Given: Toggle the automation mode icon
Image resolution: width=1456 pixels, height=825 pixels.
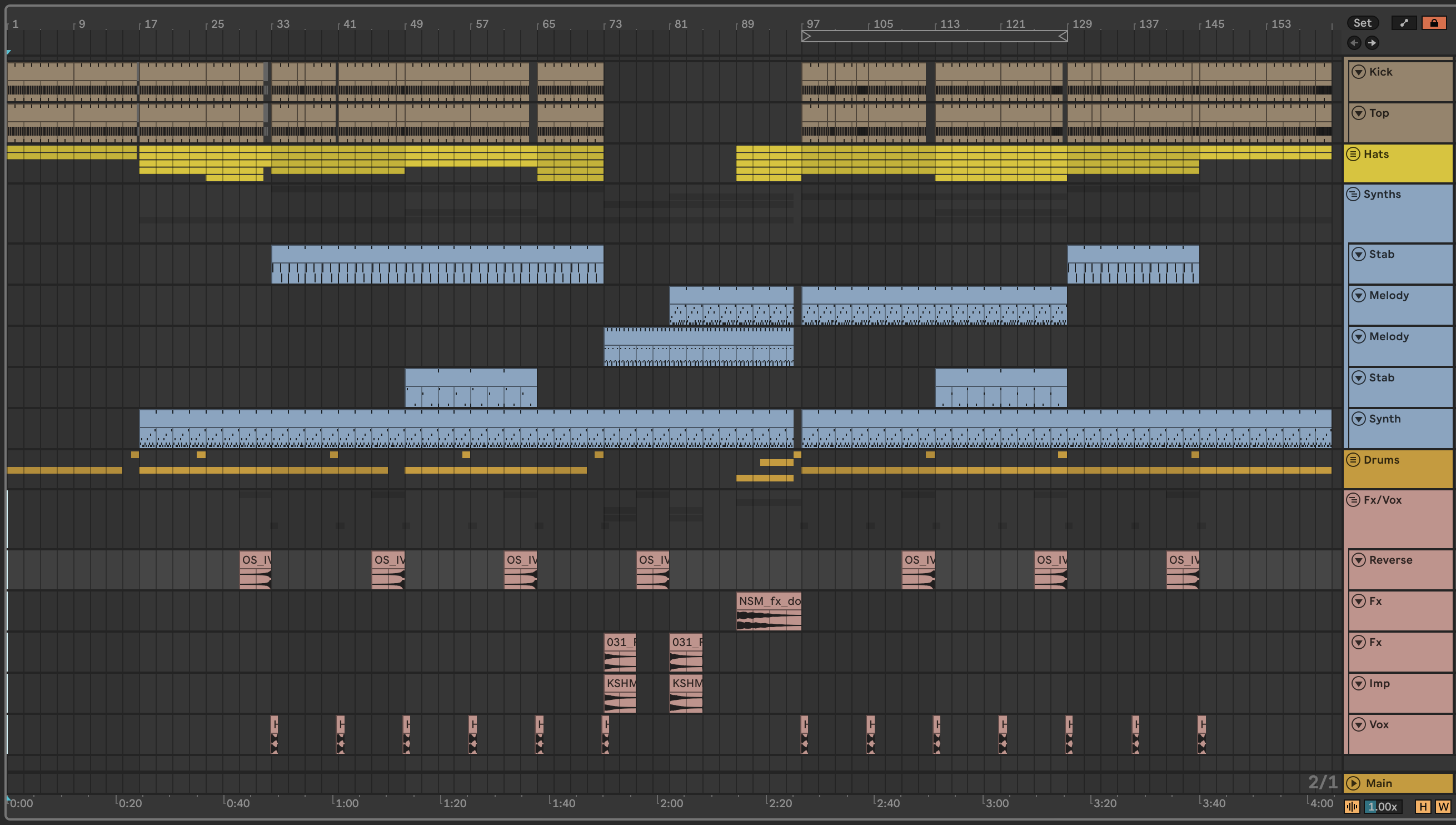Looking at the screenshot, I should click(x=1404, y=23).
